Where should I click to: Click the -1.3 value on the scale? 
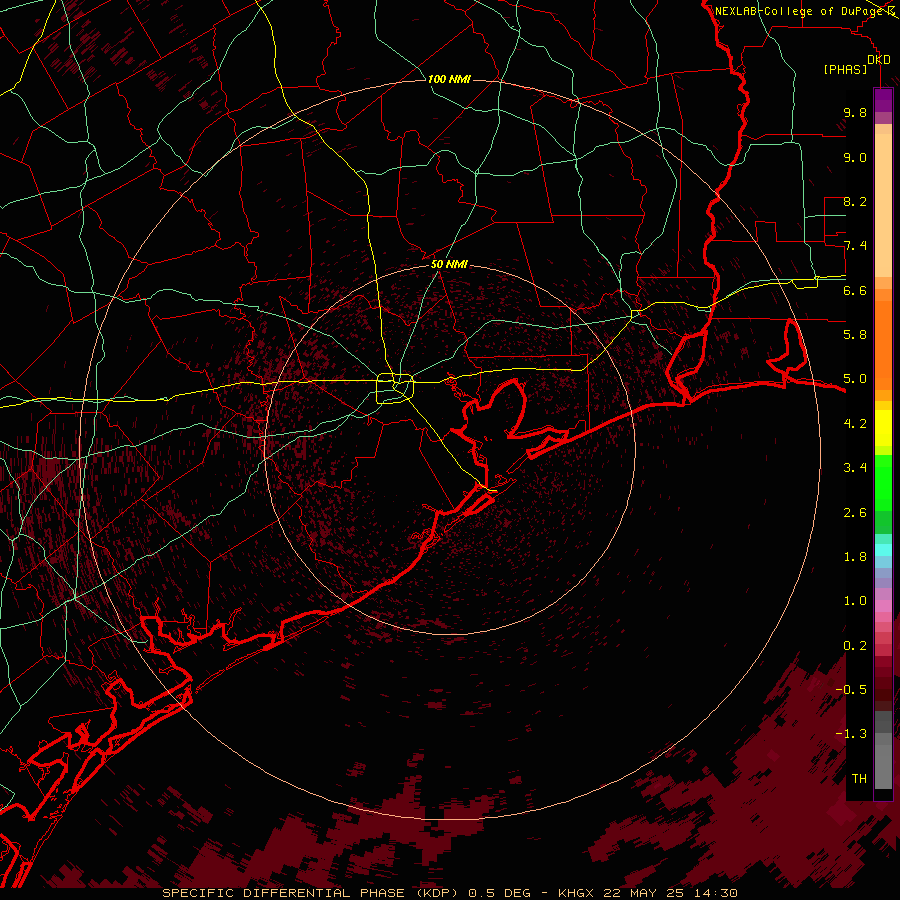(x=851, y=734)
